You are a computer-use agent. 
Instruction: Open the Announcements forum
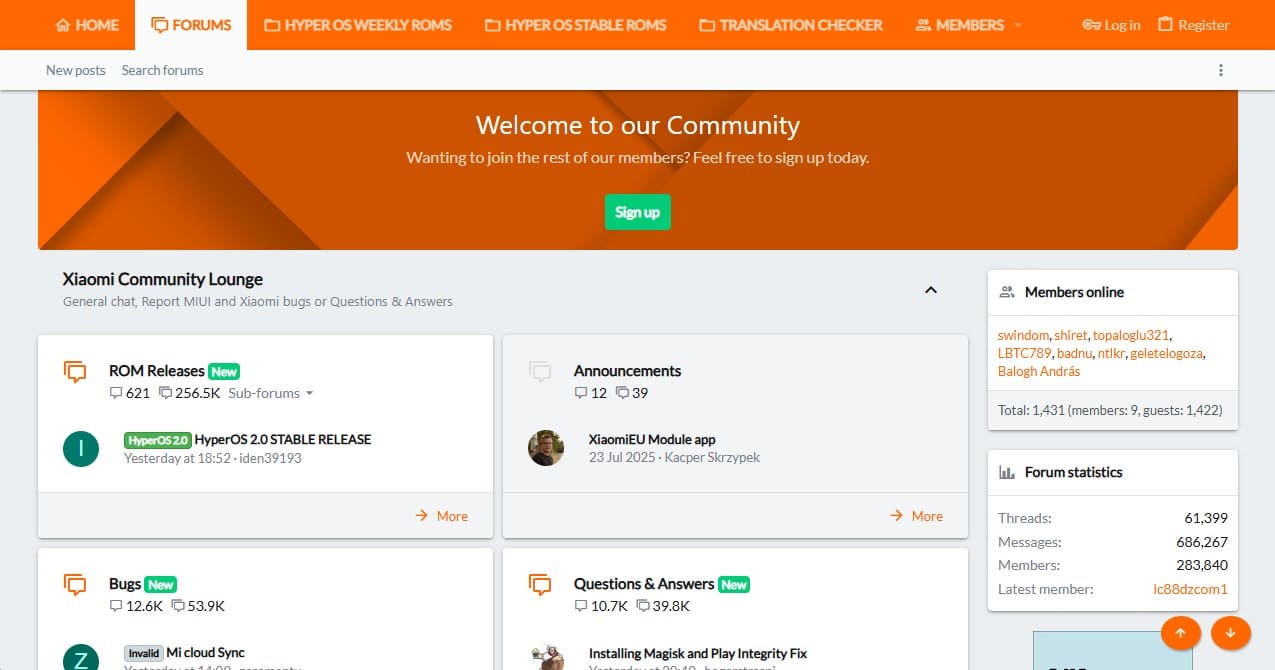627,371
